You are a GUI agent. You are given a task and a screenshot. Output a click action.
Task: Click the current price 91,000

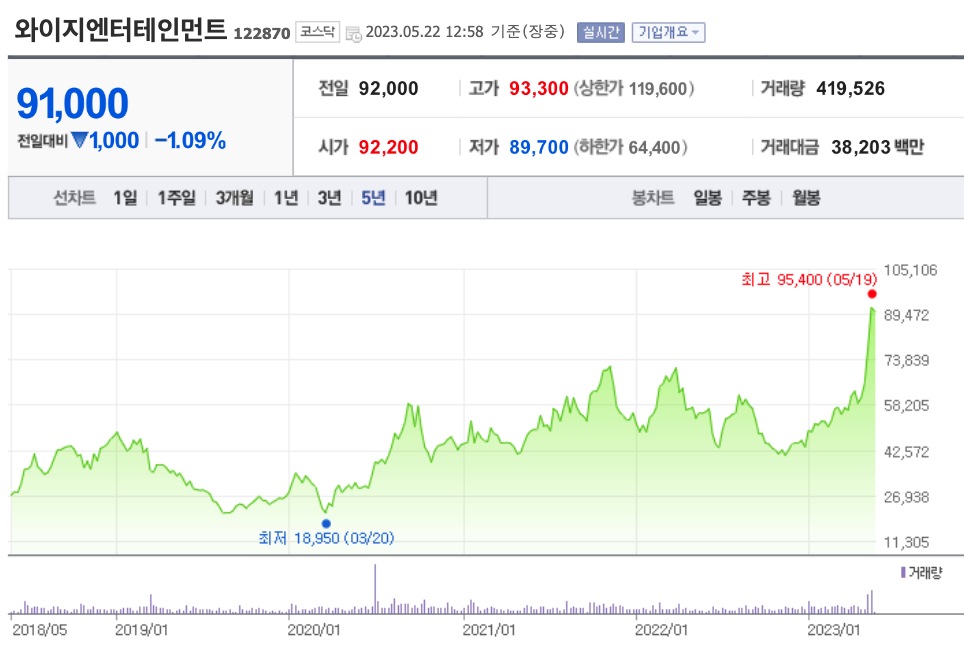tap(73, 103)
